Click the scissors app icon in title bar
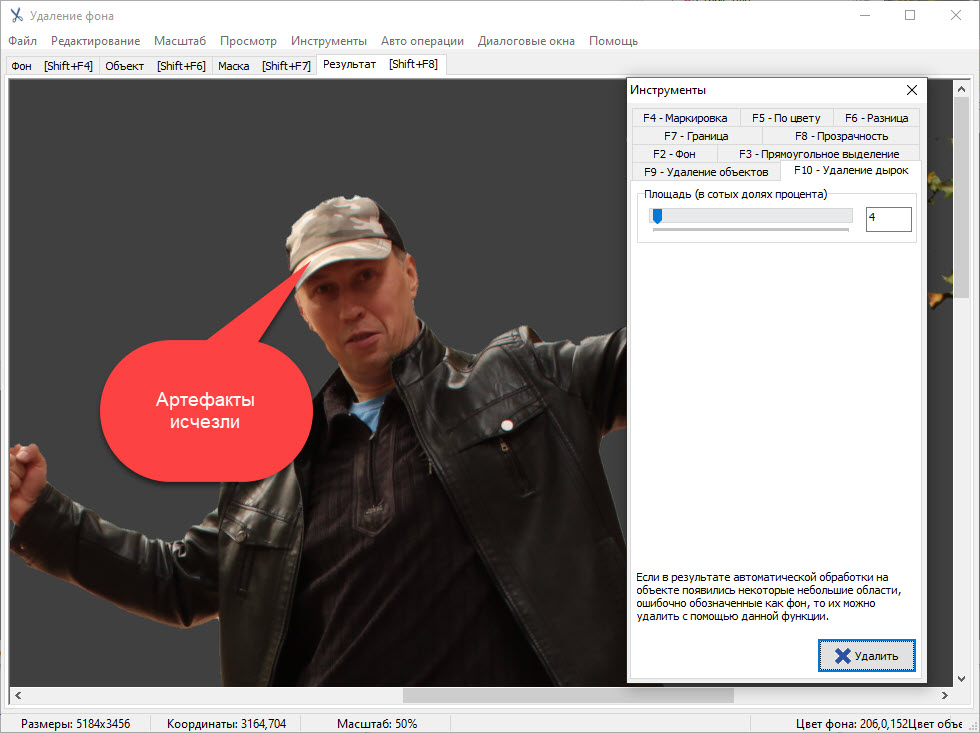Viewport: 980px width, 733px height. (17, 16)
